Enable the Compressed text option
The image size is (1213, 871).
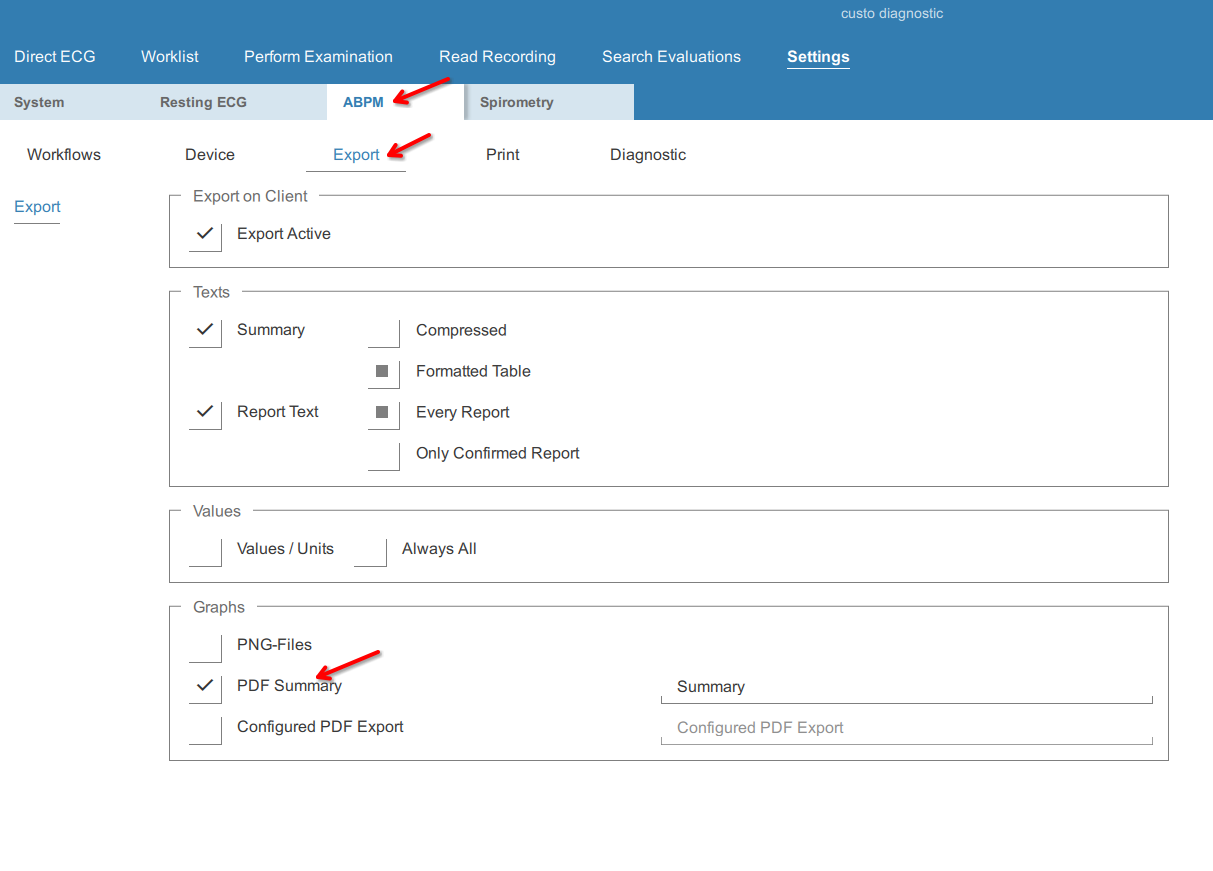383,333
